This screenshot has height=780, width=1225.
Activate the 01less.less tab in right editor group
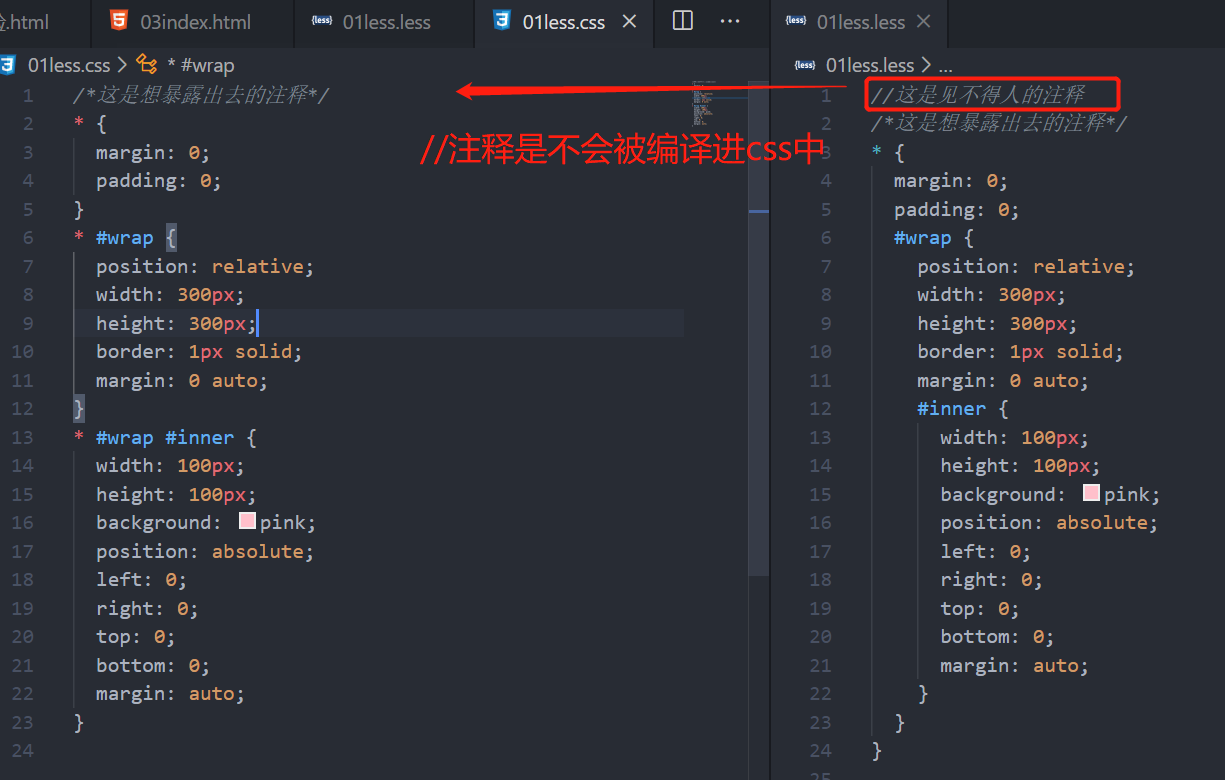click(861, 22)
